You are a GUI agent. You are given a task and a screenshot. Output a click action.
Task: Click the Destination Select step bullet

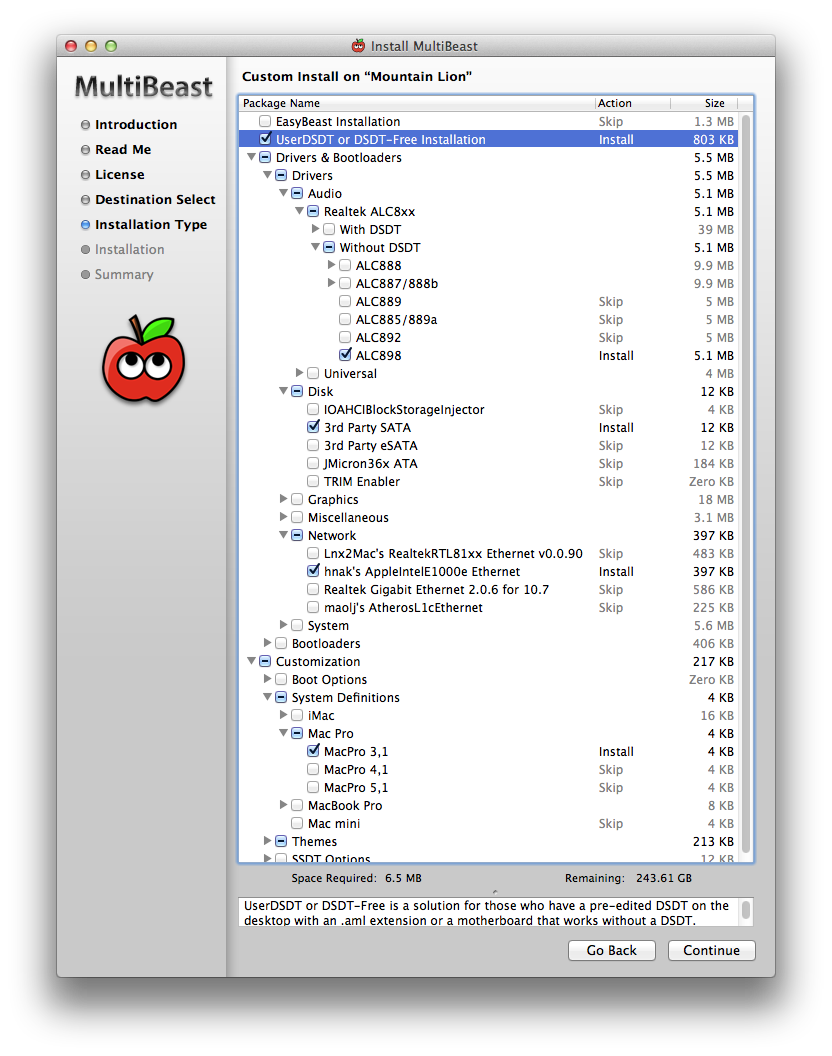(85, 200)
